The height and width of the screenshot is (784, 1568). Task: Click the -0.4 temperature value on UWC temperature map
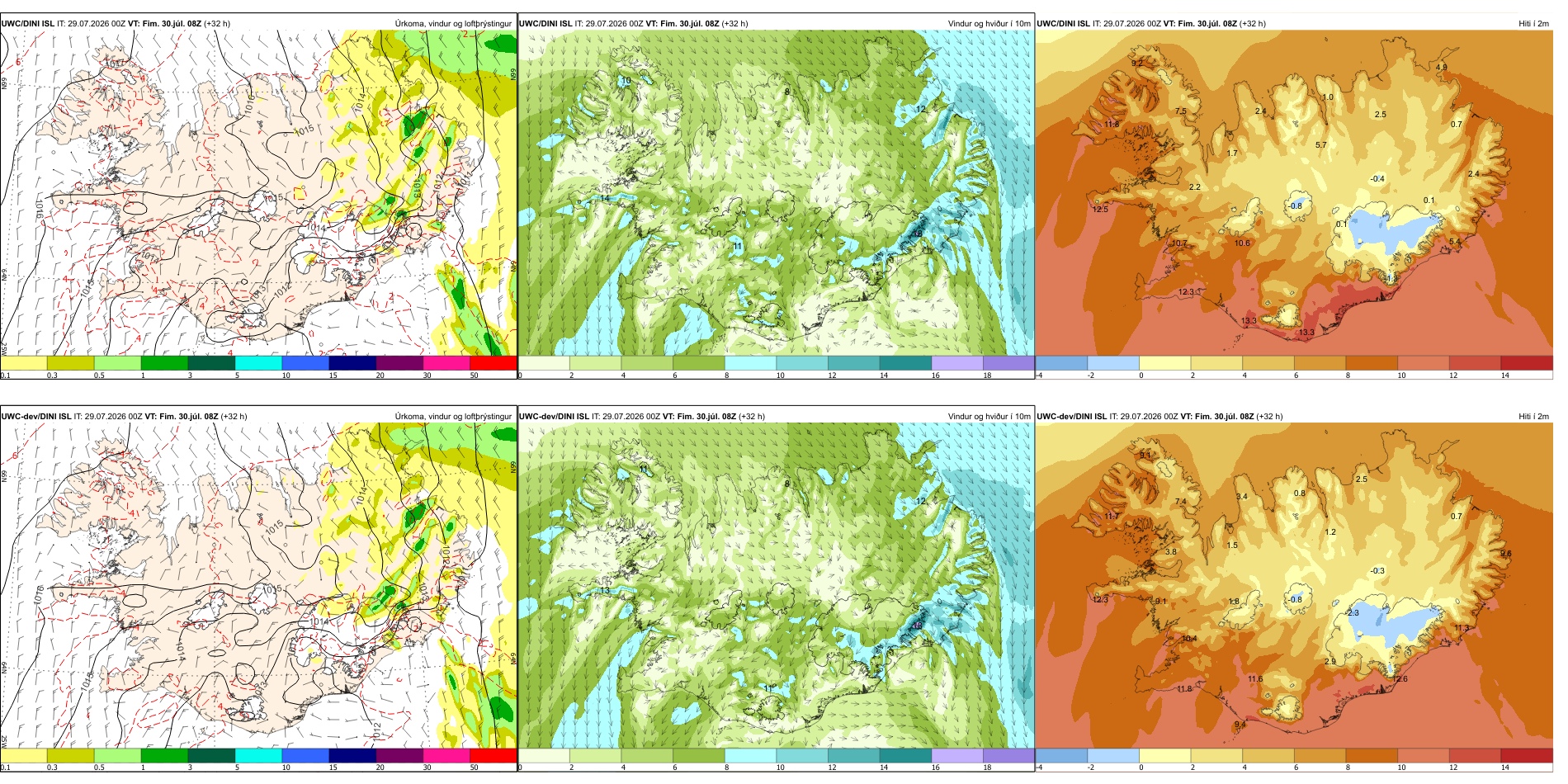coord(1377,179)
